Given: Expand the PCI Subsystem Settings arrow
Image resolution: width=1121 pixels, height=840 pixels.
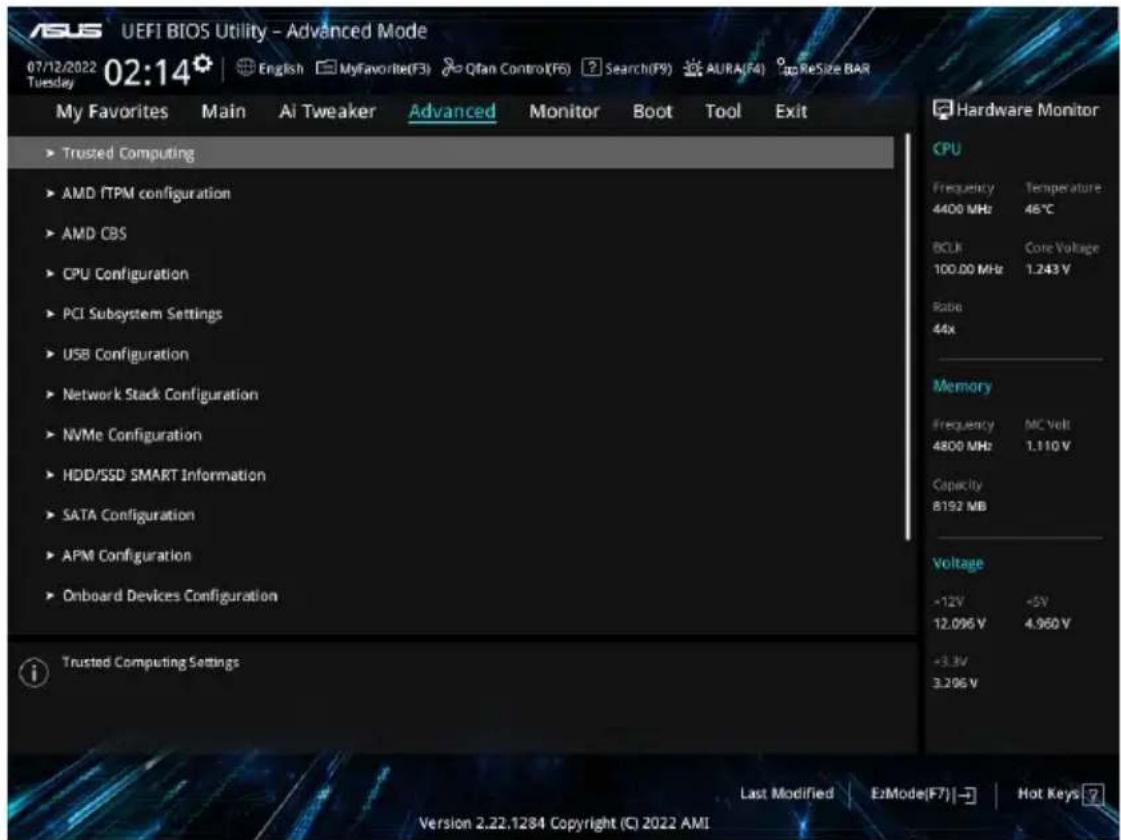Looking at the screenshot, I should (x=50, y=314).
